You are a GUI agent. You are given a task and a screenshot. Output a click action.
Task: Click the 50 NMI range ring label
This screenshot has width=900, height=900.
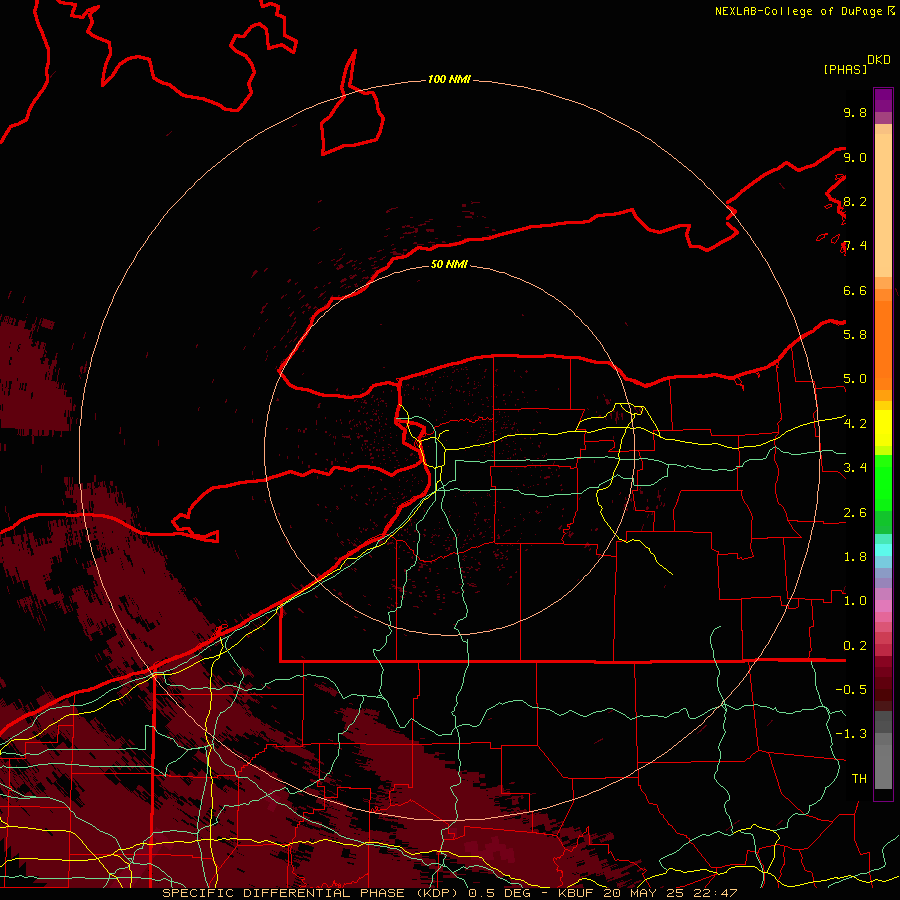pos(449,264)
